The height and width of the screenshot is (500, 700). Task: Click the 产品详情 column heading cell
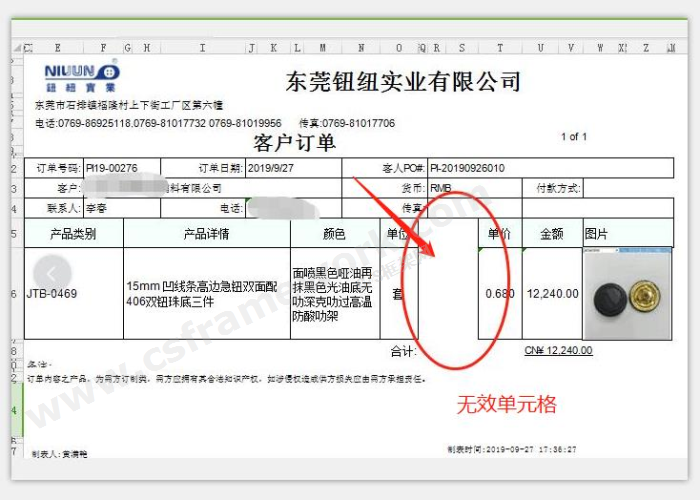click(206, 234)
